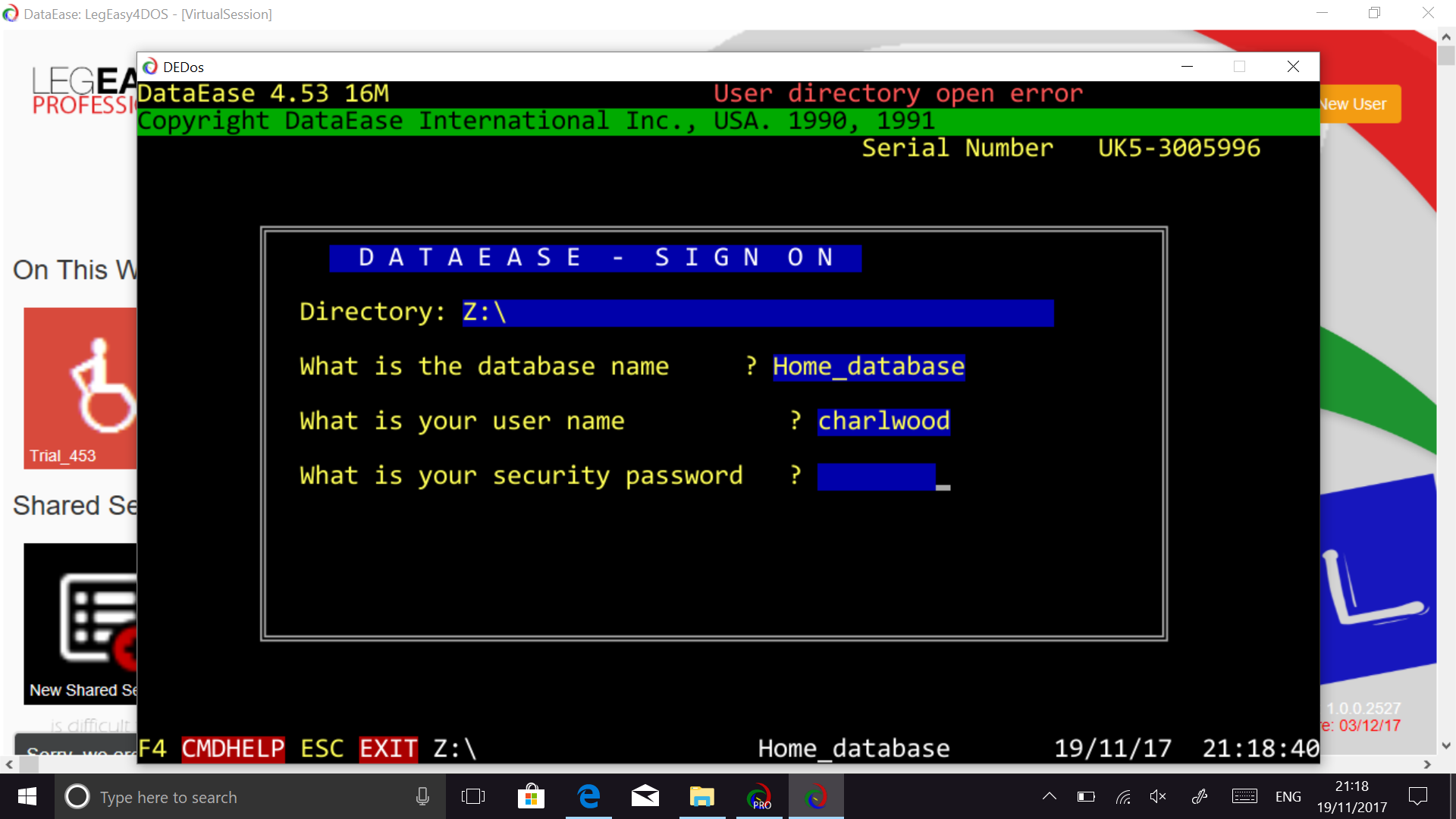Minimize the DEDos window
Screen dimensions: 1456x819
pos(1188,67)
